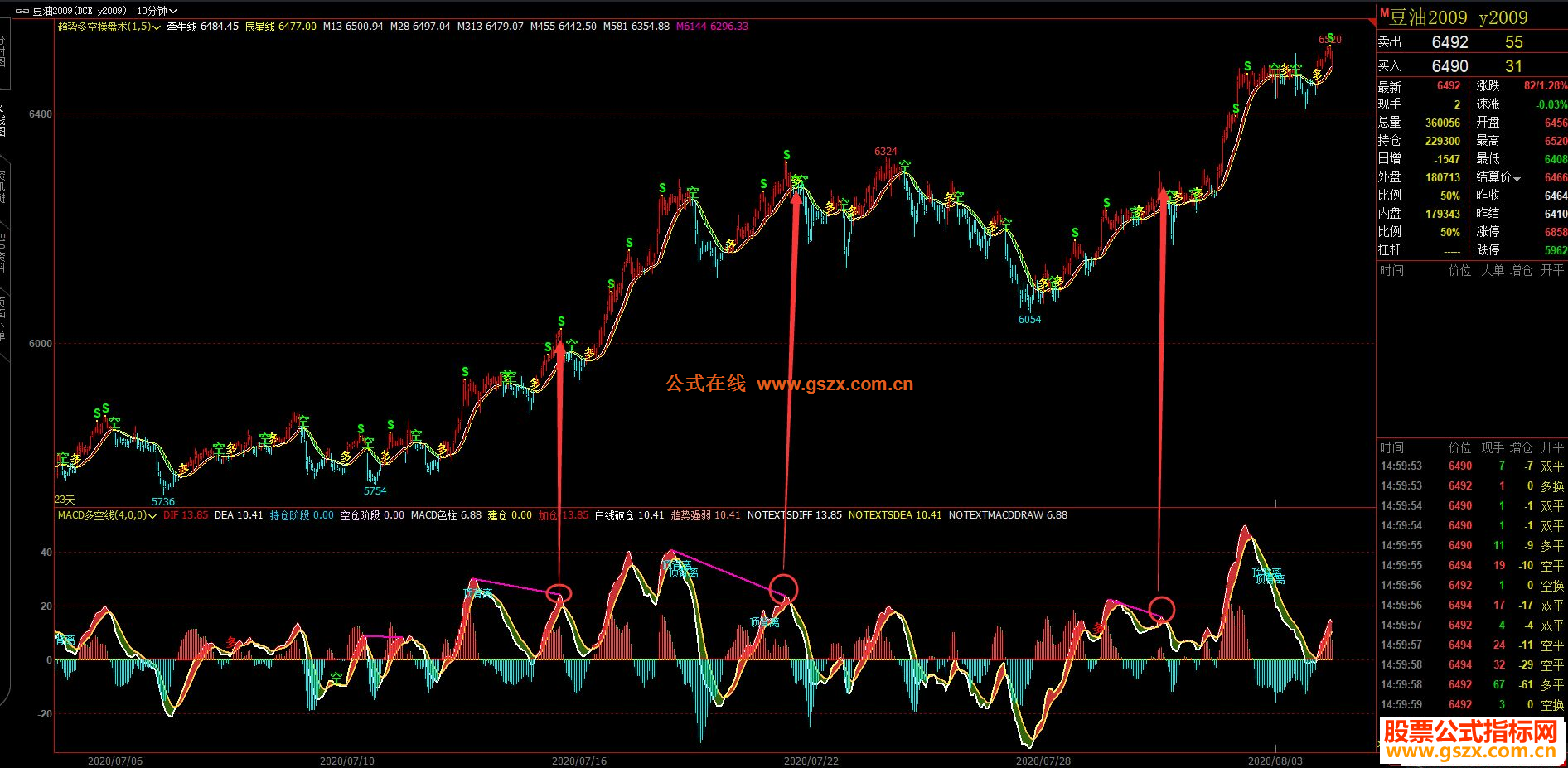
Task: Open the 结算价 dropdown arrow
Action: pos(1517,178)
